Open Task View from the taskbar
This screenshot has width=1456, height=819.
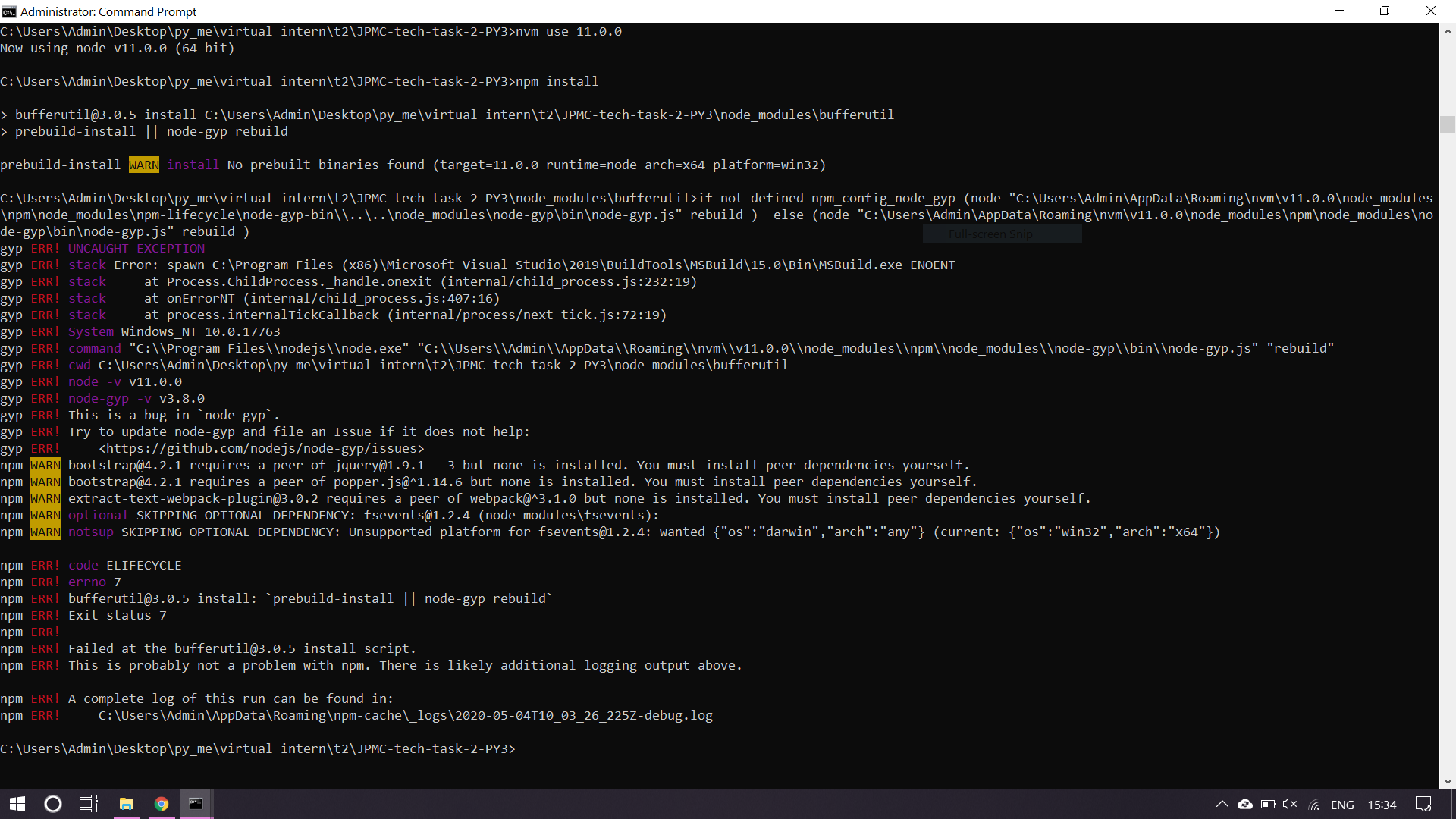tap(87, 803)
